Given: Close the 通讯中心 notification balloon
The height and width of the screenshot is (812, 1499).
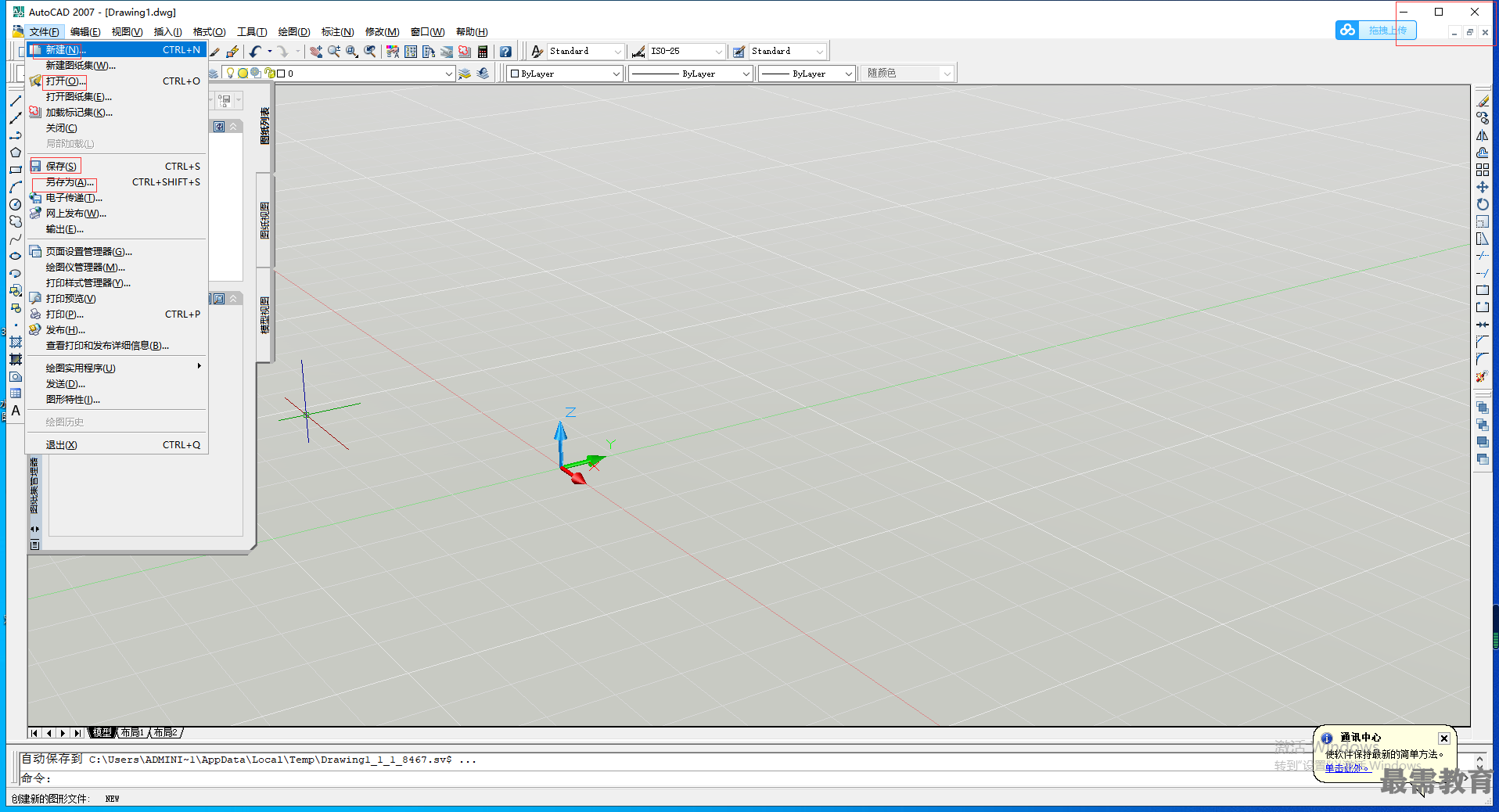Looking at the screenshot, I should (x=1443, y=738).
